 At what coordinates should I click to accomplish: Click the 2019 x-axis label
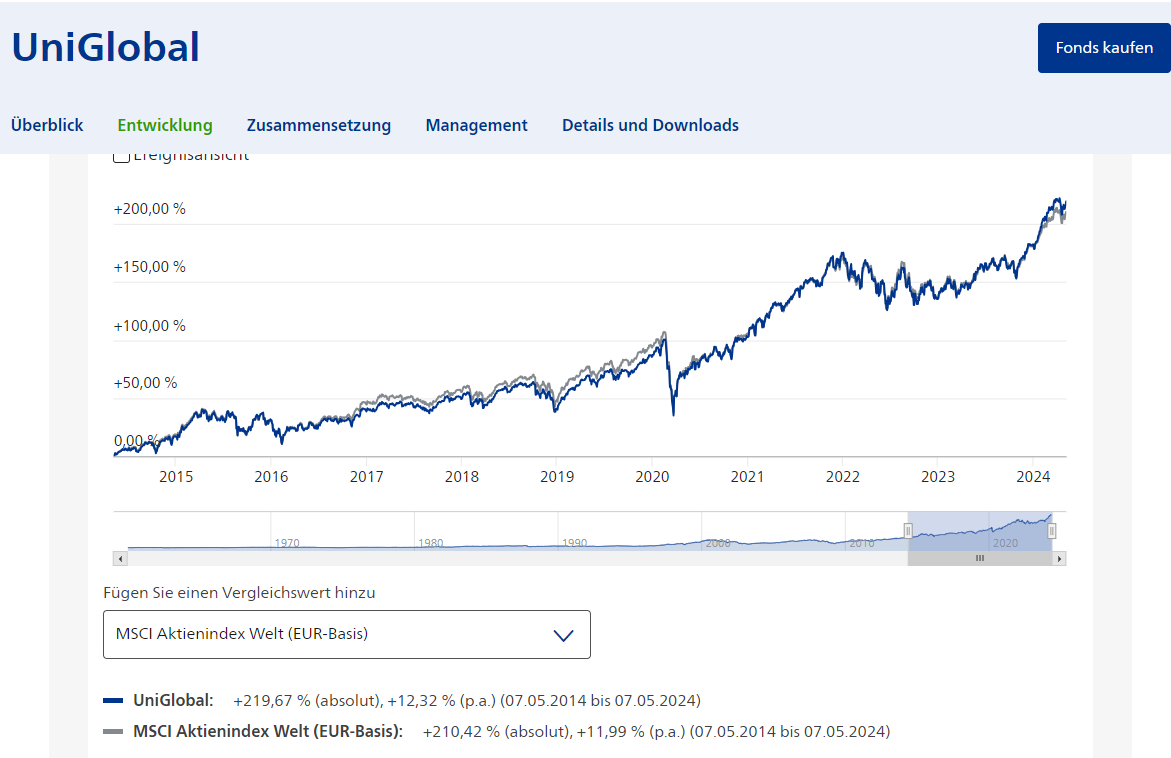[557, 476]
